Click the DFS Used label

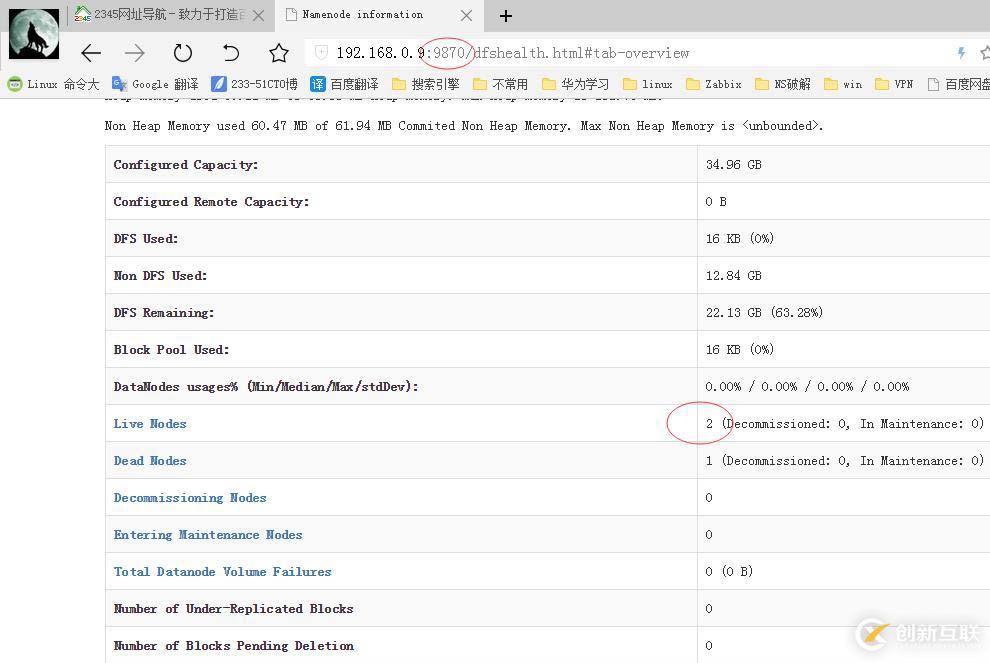pos(146,239)
